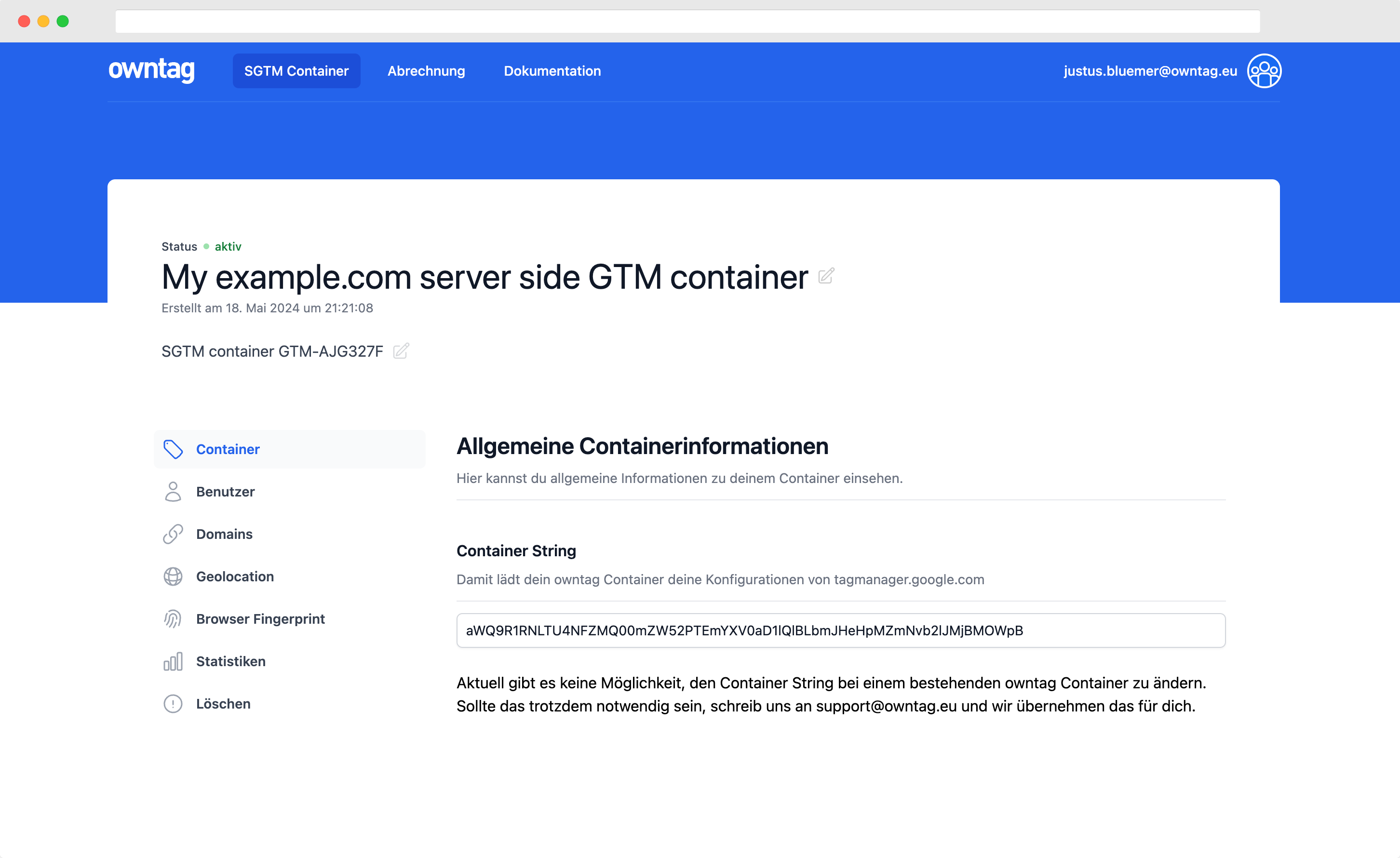The width and height of the screenshot is (1400, 858).
Task: Click the globe icon for Geolocation
Action: tap(173, 576)
